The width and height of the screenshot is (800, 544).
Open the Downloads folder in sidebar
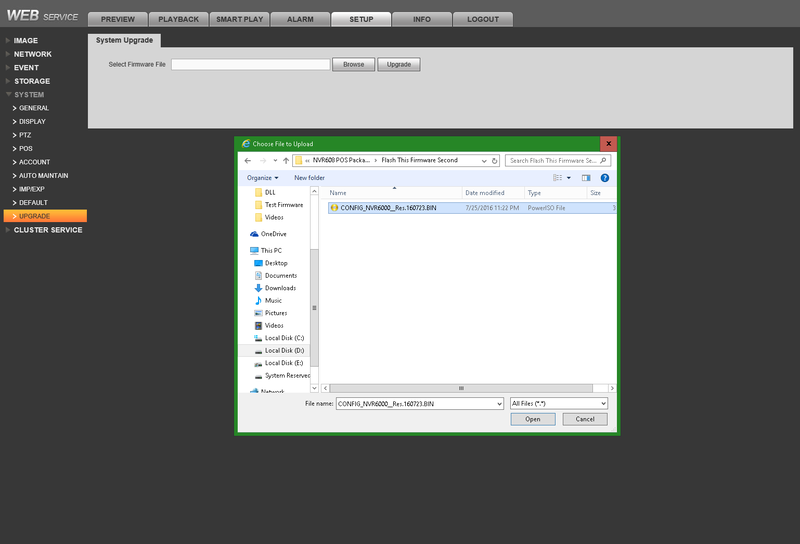click(280, 288)
